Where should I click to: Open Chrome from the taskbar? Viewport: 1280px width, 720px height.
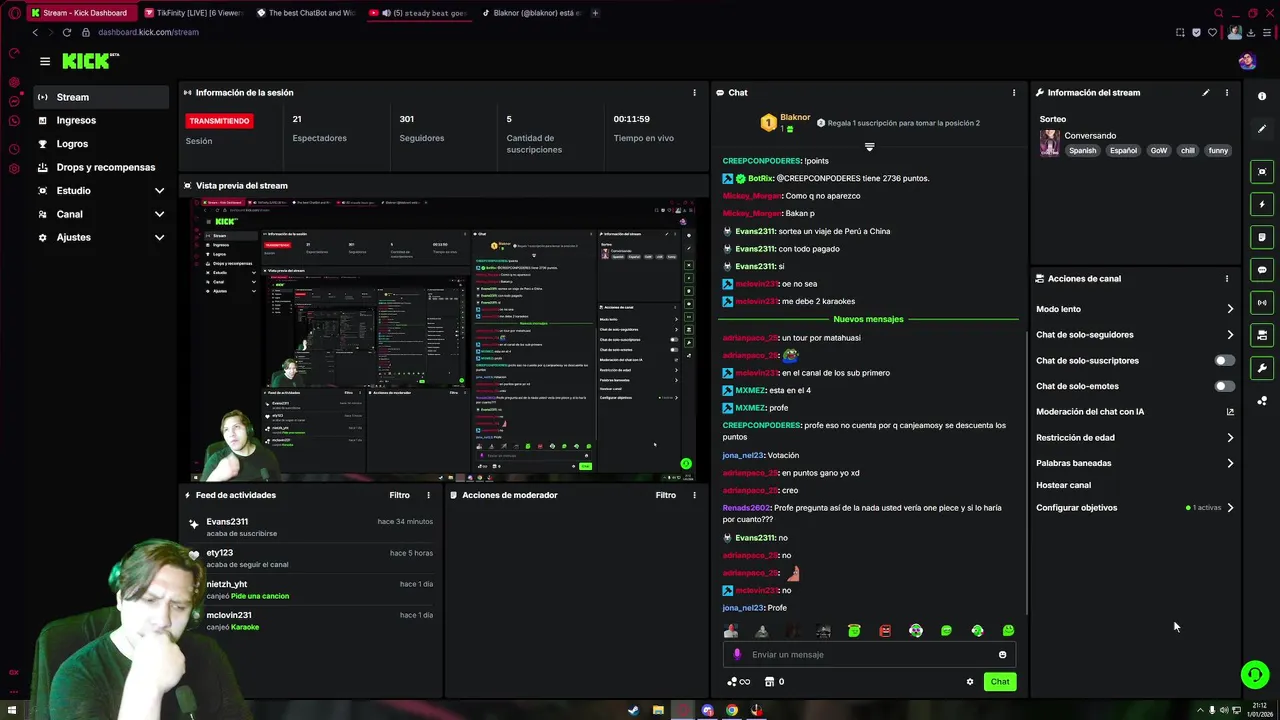(x=732, y=711)
